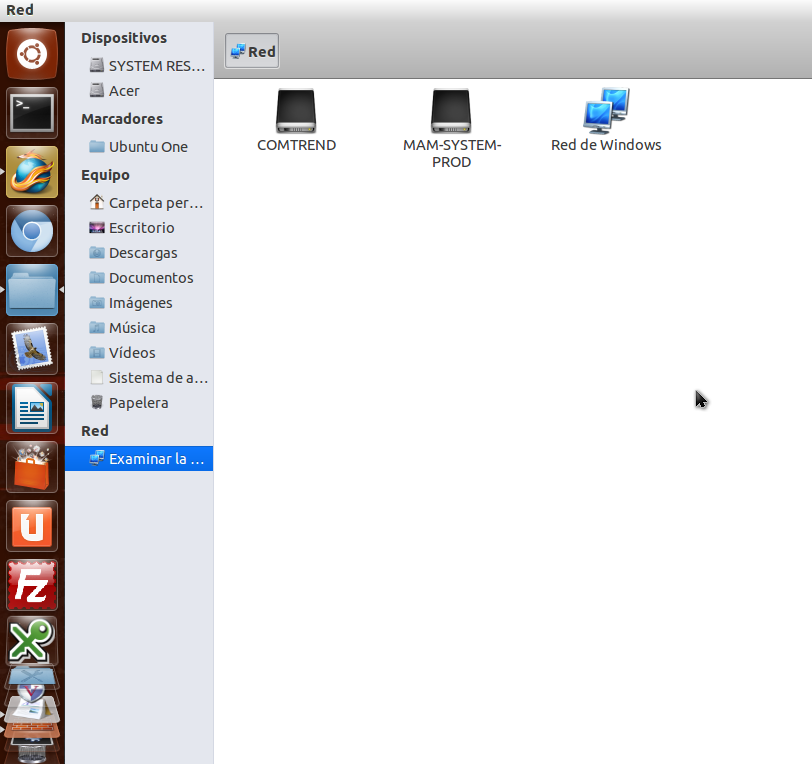Launch Chromium browser from the dock

pos(32,232)
